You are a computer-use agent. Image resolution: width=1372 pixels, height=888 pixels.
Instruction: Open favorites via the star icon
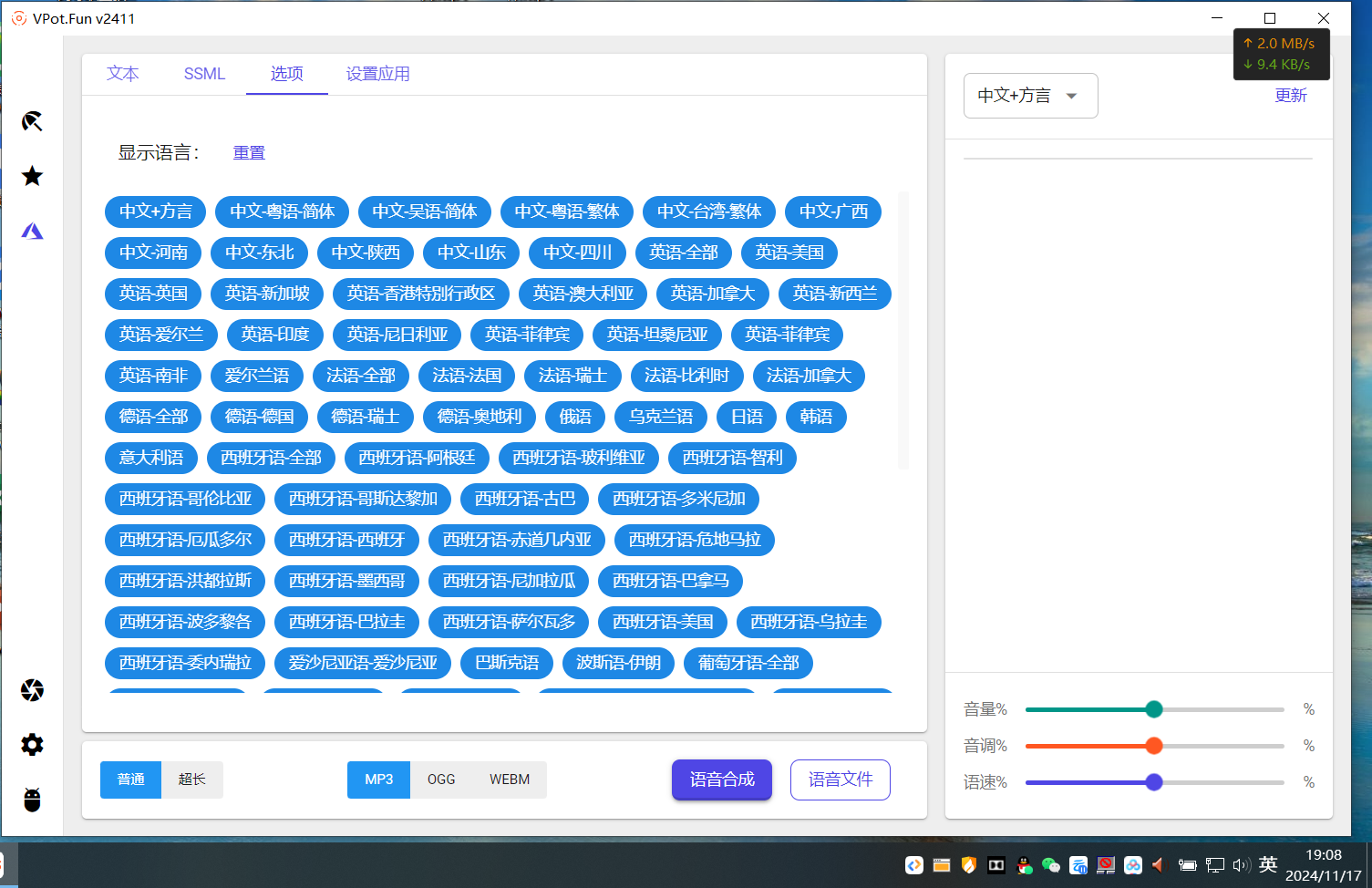(x=32, y=176)
